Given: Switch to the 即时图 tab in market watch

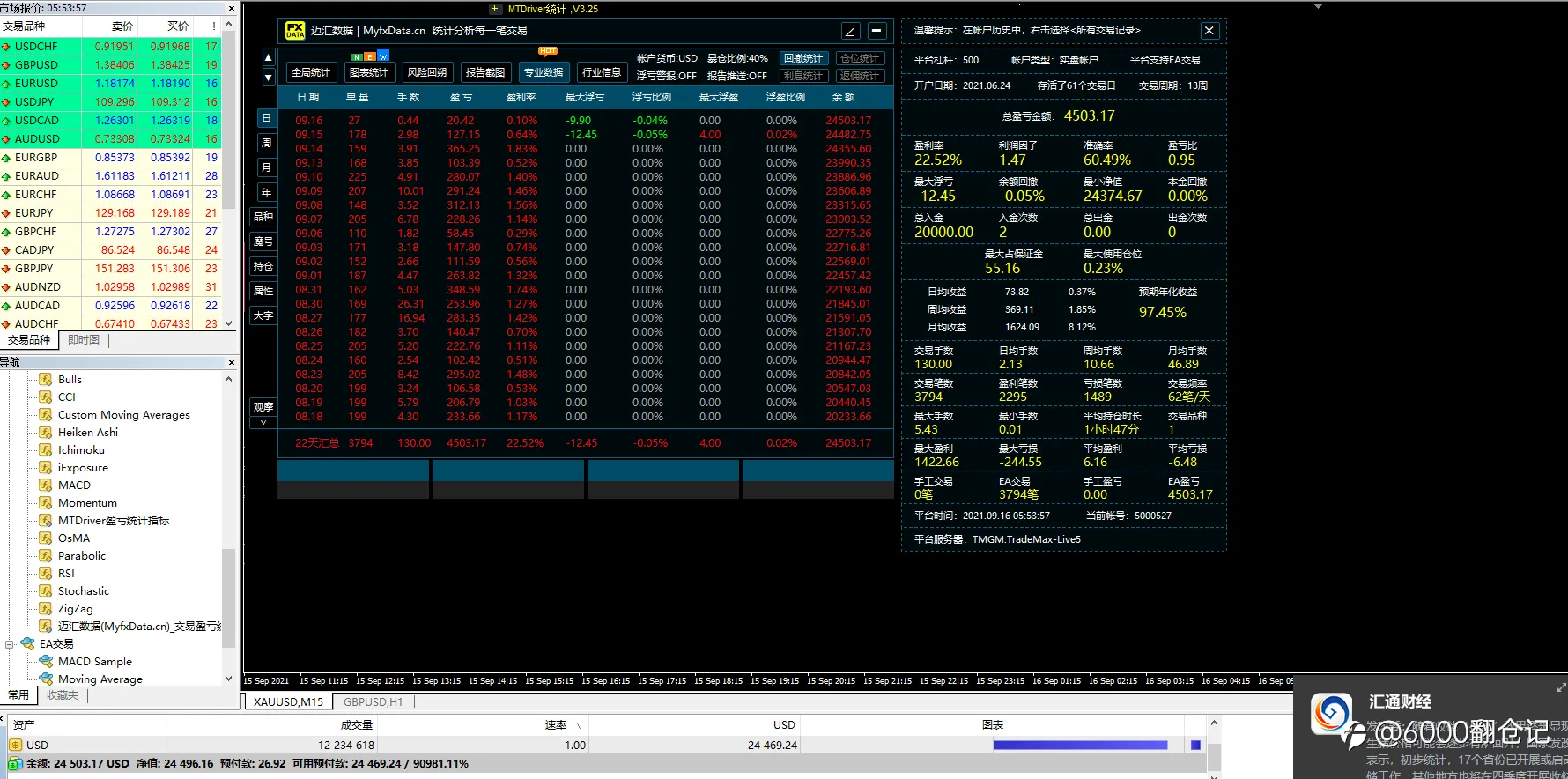Looking at the screenshot, I should 84,340.
